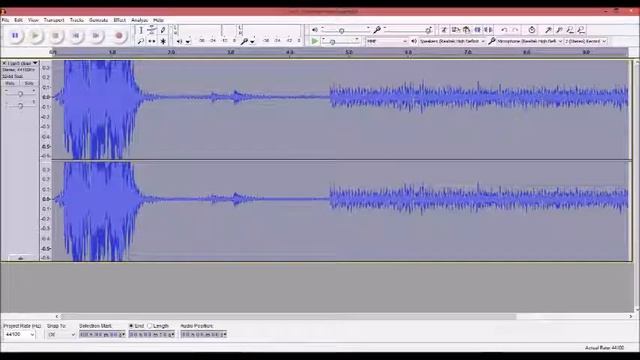Click the Sync-Lock tracks clock icon
The image size is (640, 360).
point(531,30)
